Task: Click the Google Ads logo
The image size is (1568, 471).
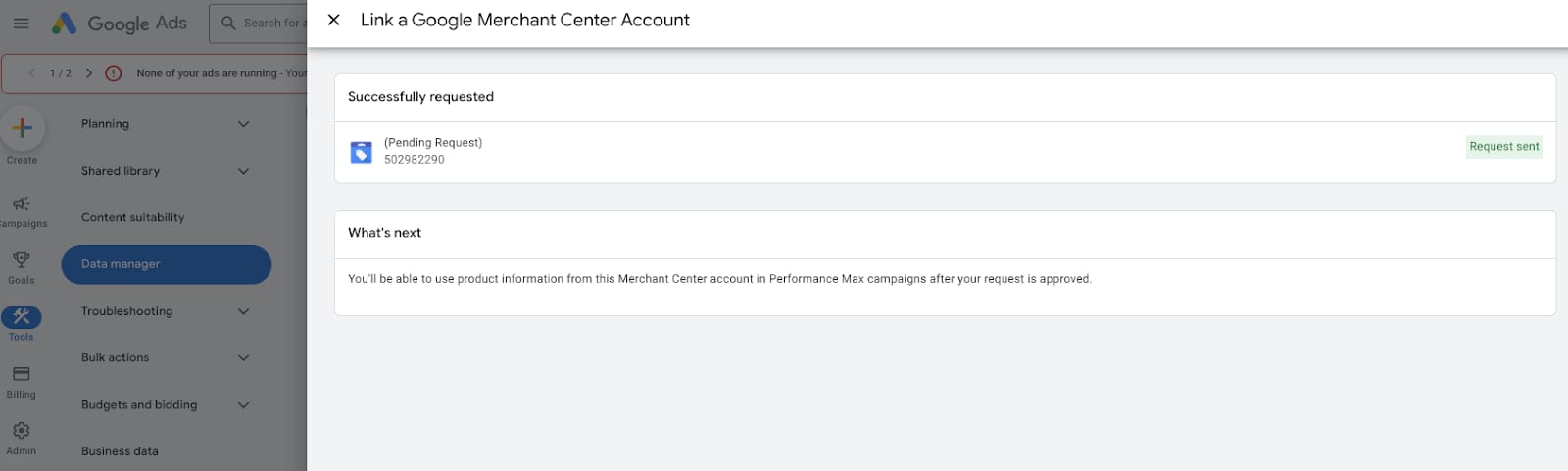Action: [119, 23]
